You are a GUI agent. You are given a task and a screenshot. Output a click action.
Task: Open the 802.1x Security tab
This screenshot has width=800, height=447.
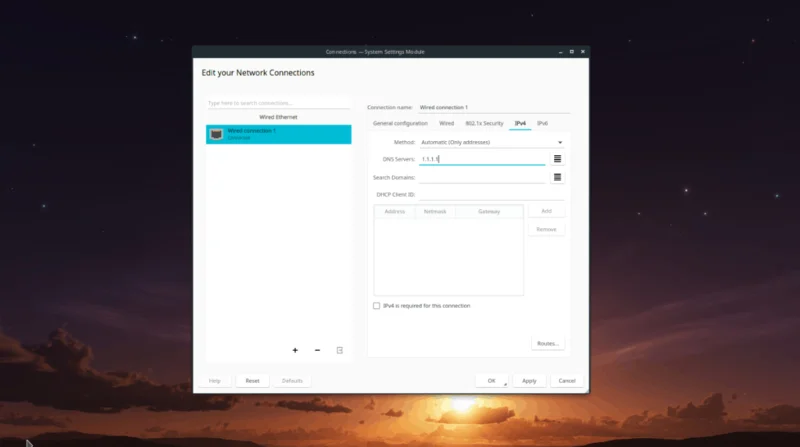point(484,123)
